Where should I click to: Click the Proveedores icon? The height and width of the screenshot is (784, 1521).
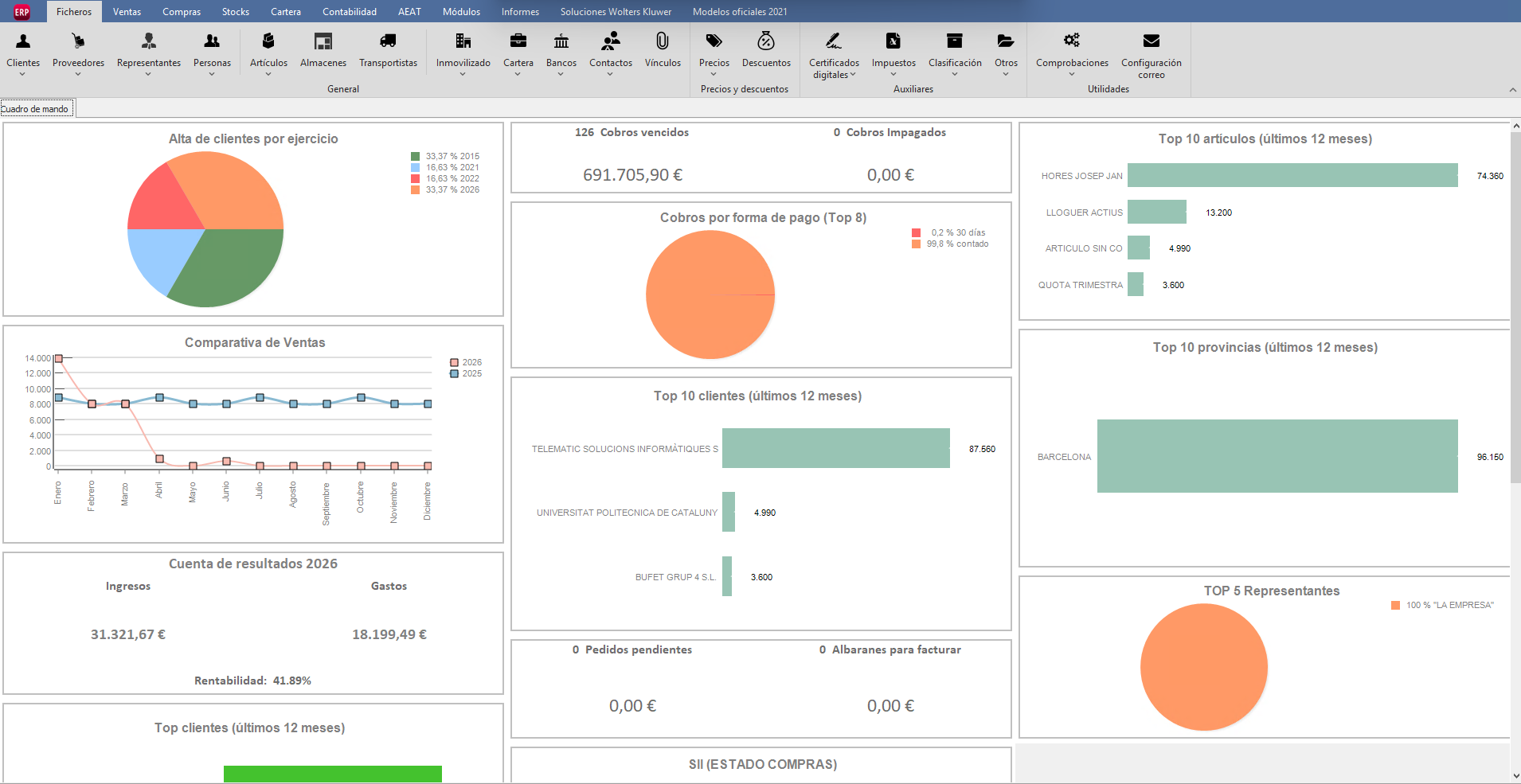click(78, 41)
